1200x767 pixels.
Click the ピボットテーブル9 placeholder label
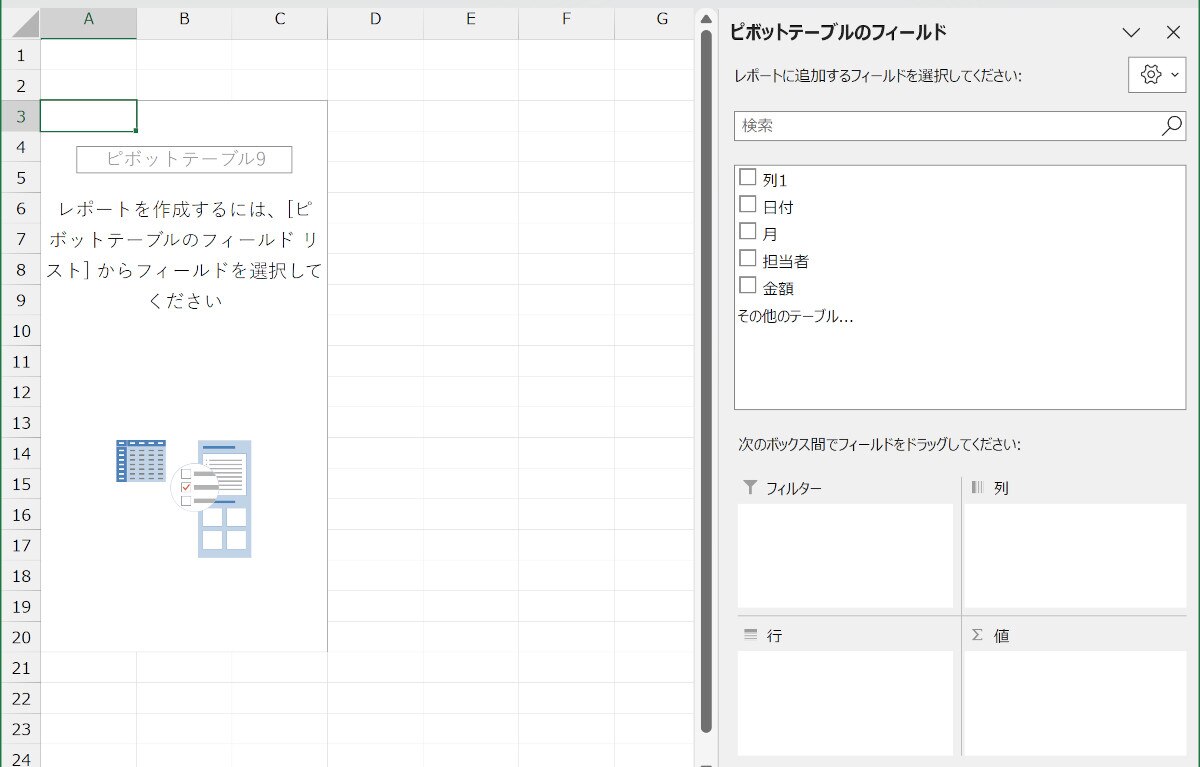coord(184,159)
